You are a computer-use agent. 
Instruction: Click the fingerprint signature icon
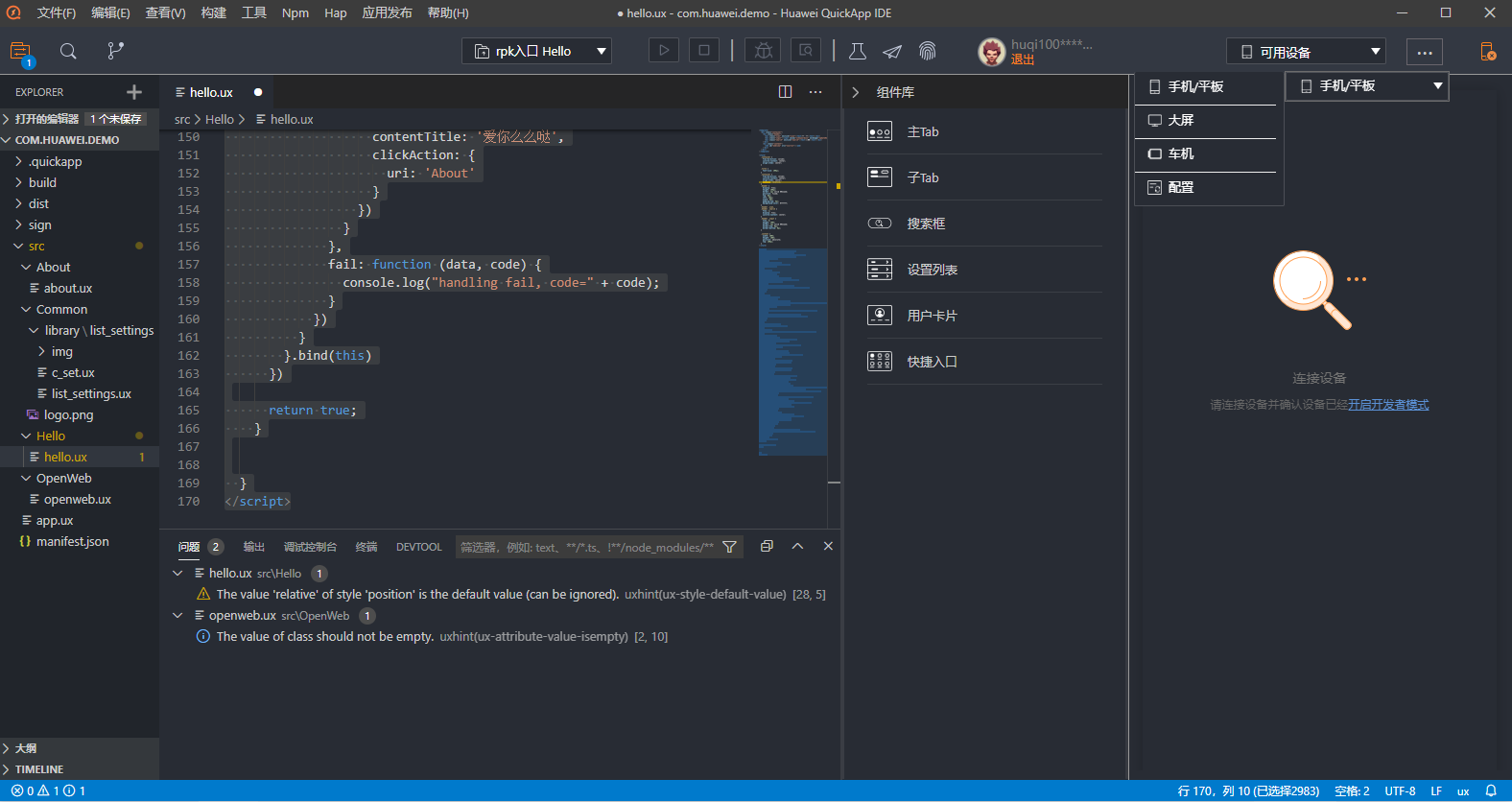pyautogui.click(x=927, y=52)
